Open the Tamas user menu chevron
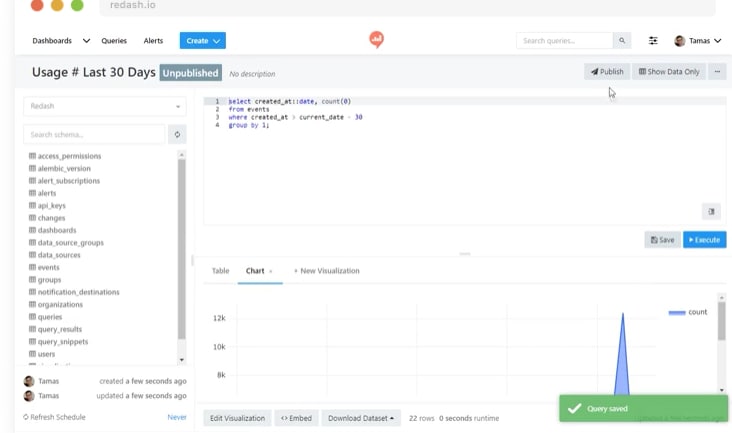 (x=718, y=41)
